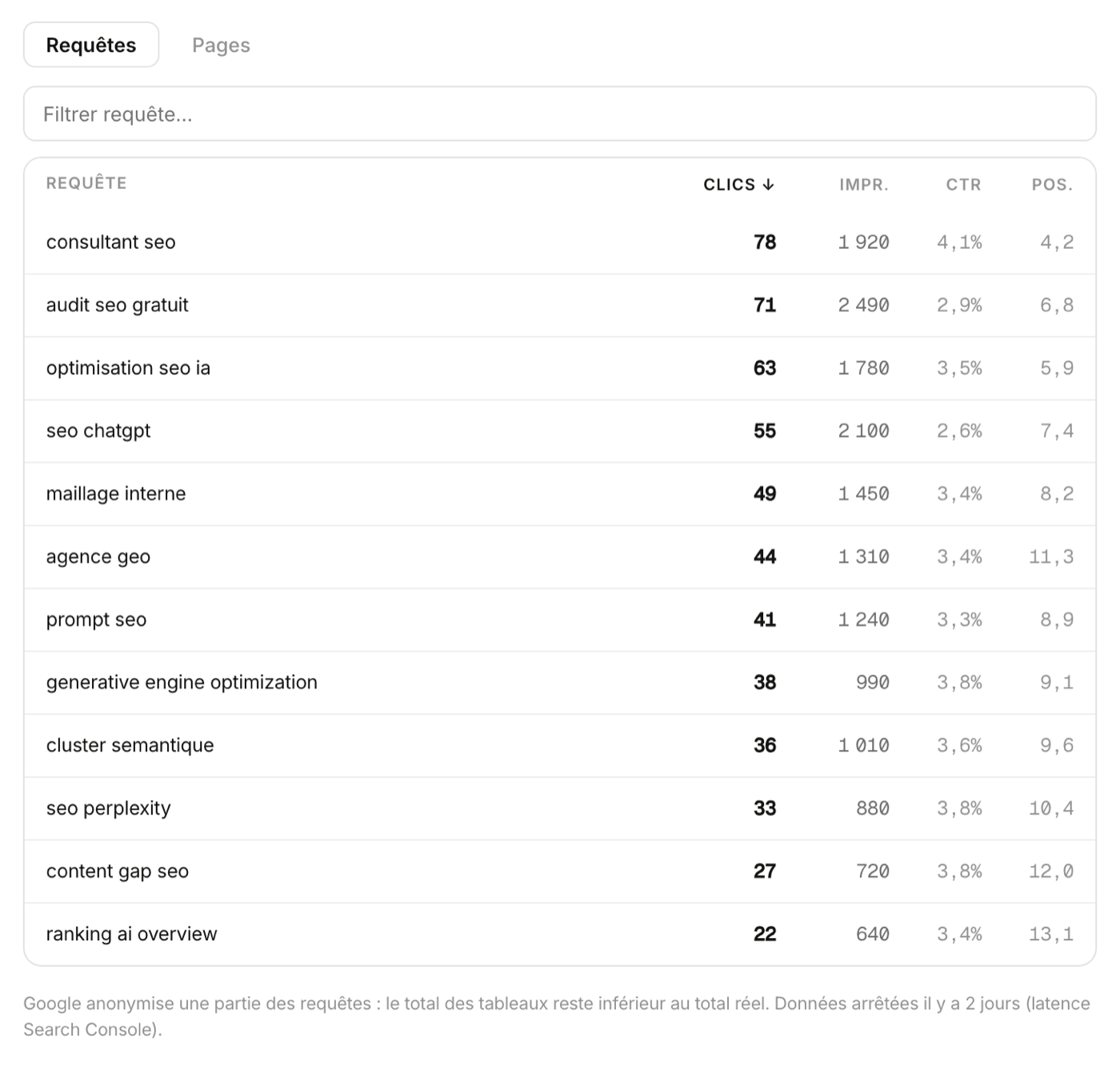
Task: Click the 1 240 impressions cell
Action: [x=864, y=620]
